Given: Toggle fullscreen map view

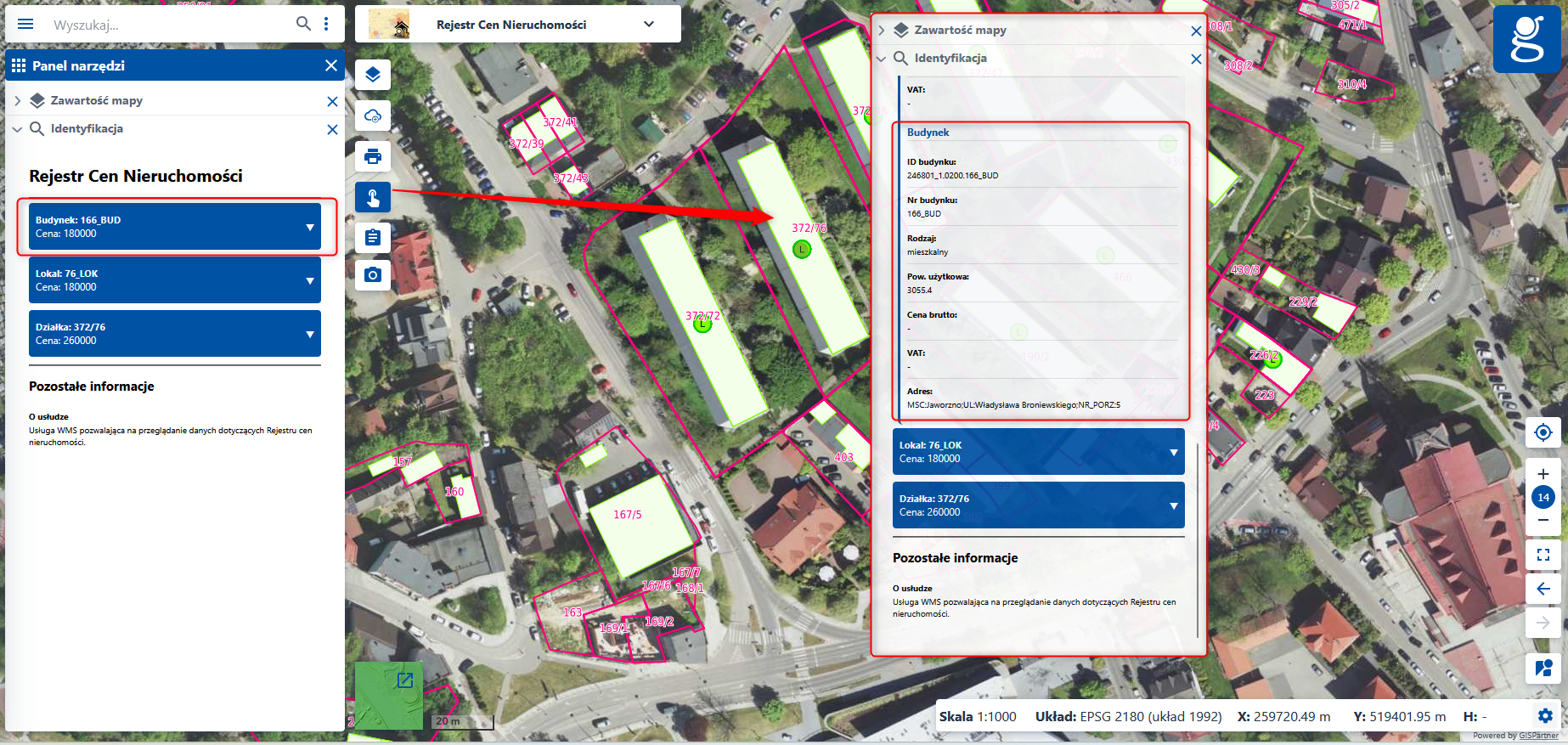Looking at the screenshot, I should point(1543,555).
